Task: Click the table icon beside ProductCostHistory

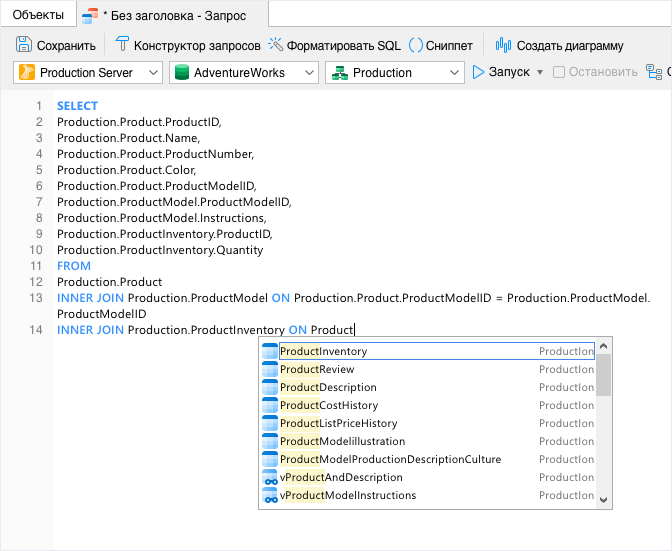Action: pos(270,405)
